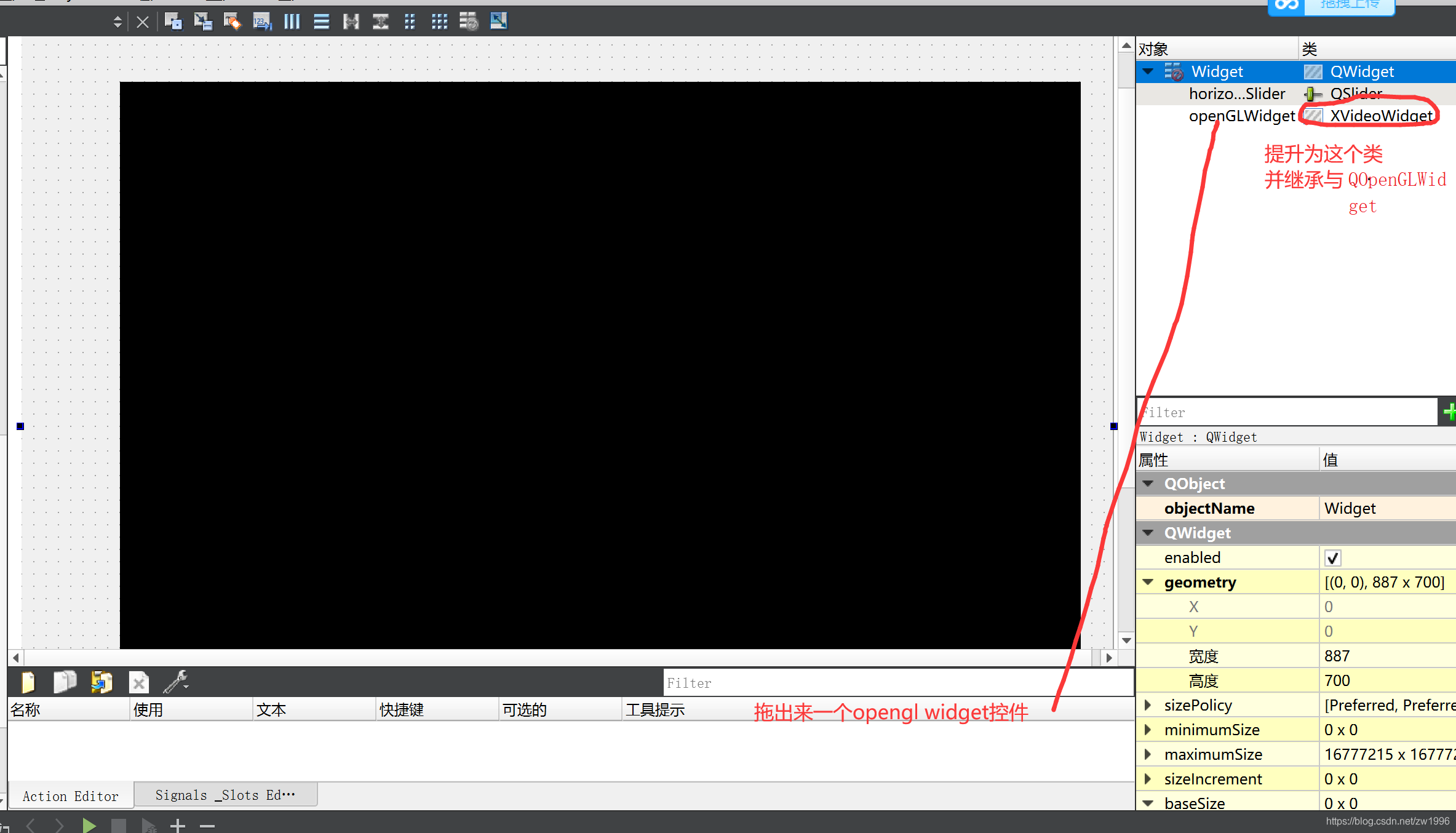Apply vertical layout from the toolbar
Screen dimensions: 1456x833
click(x=322, y=22)
